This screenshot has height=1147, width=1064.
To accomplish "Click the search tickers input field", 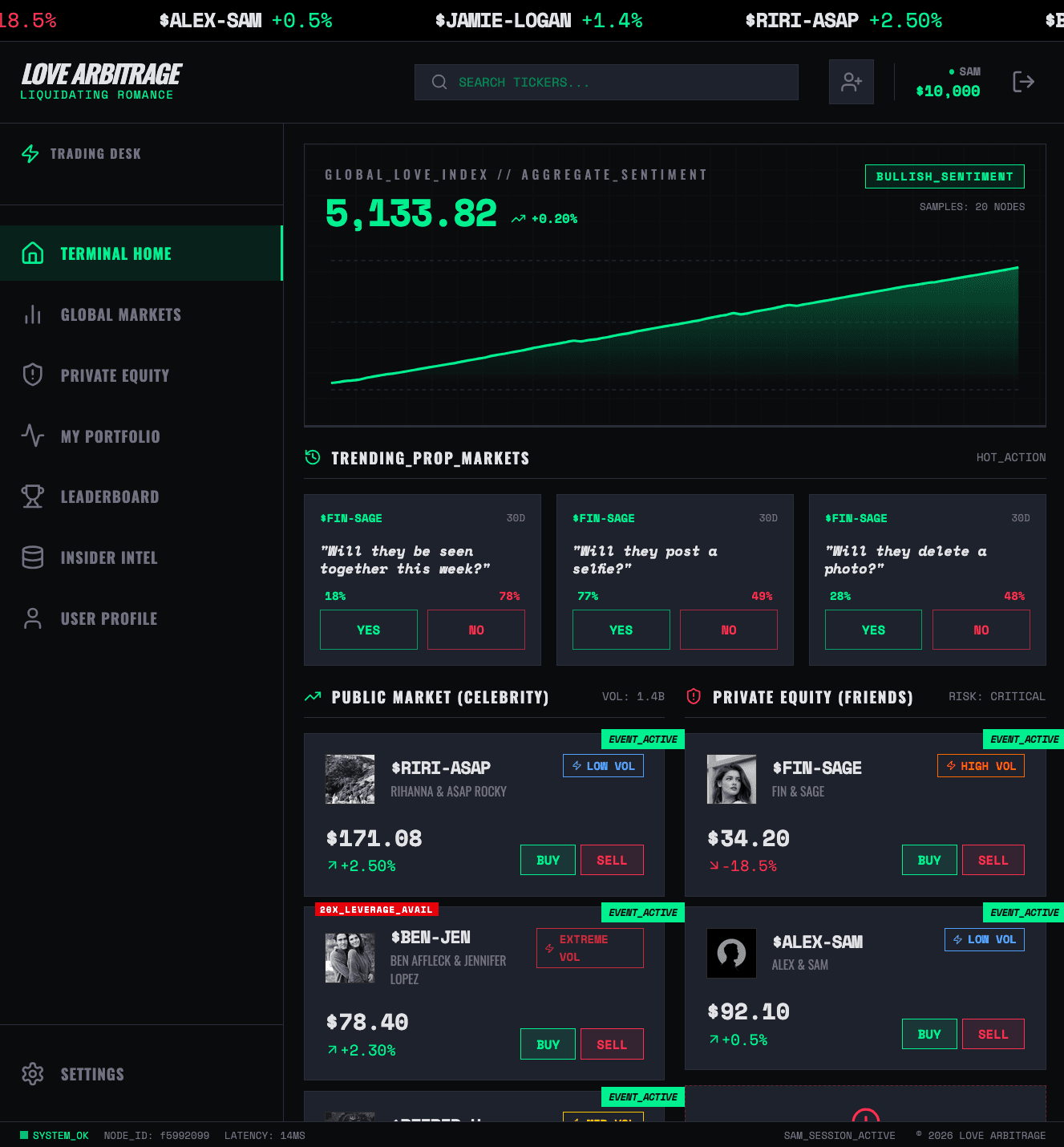I will tap(606, 81).
